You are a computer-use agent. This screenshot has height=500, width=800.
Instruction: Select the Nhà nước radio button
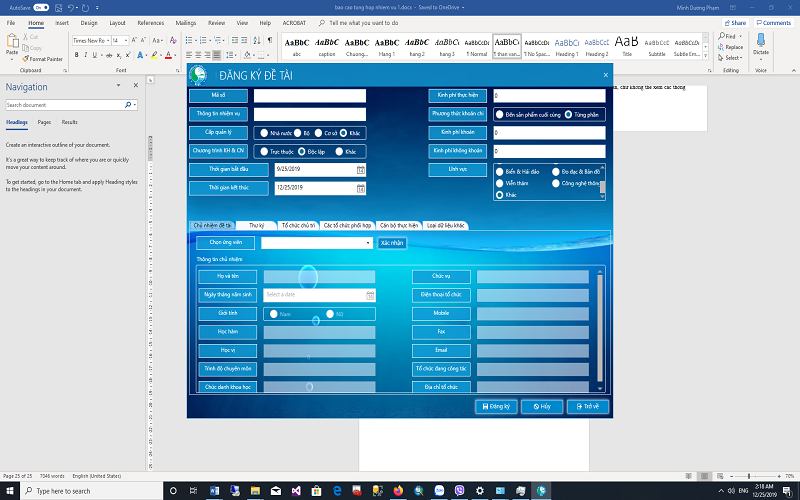coord(263,132)
